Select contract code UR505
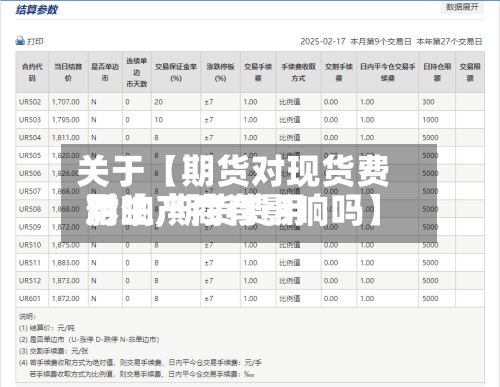The image size is (500, 387). tap(30, 156)
